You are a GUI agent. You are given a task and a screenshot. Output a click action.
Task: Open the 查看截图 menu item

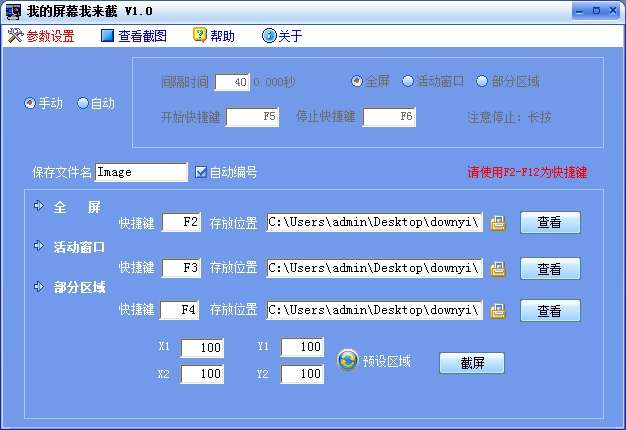pos(134,36)
